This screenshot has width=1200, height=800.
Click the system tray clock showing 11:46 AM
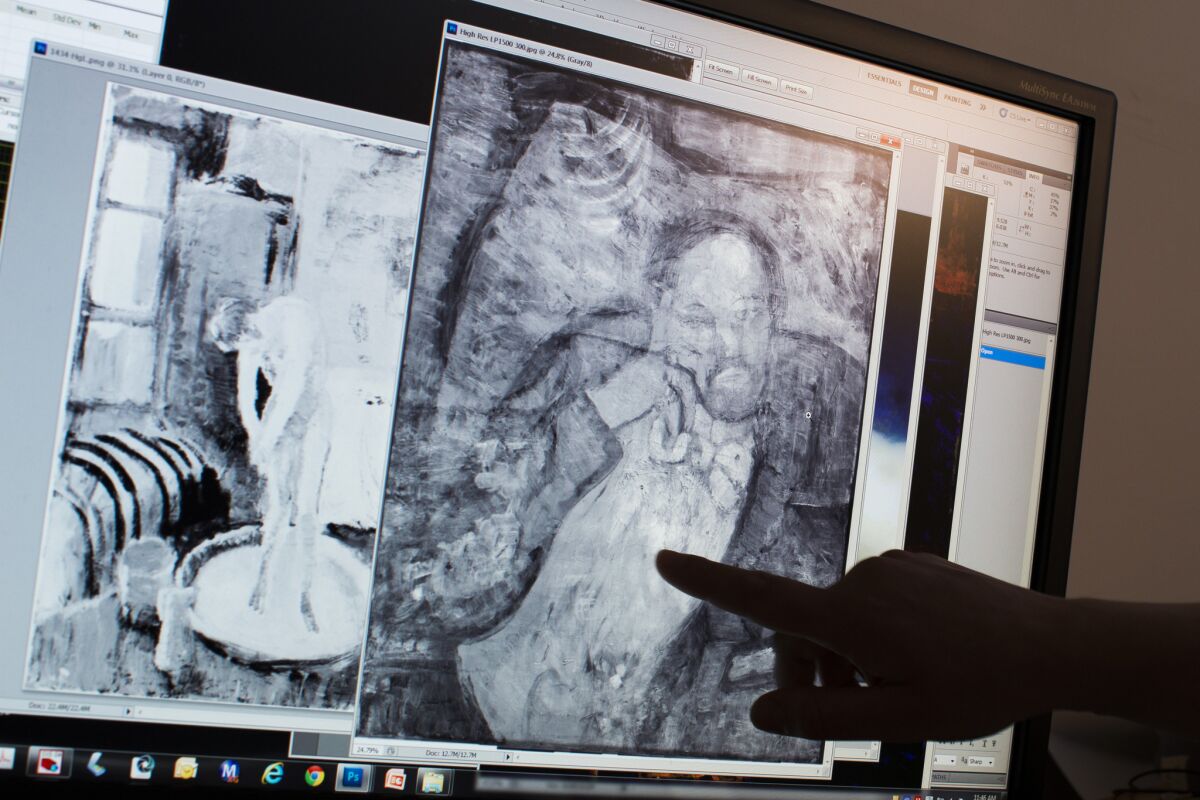[984, 796]
